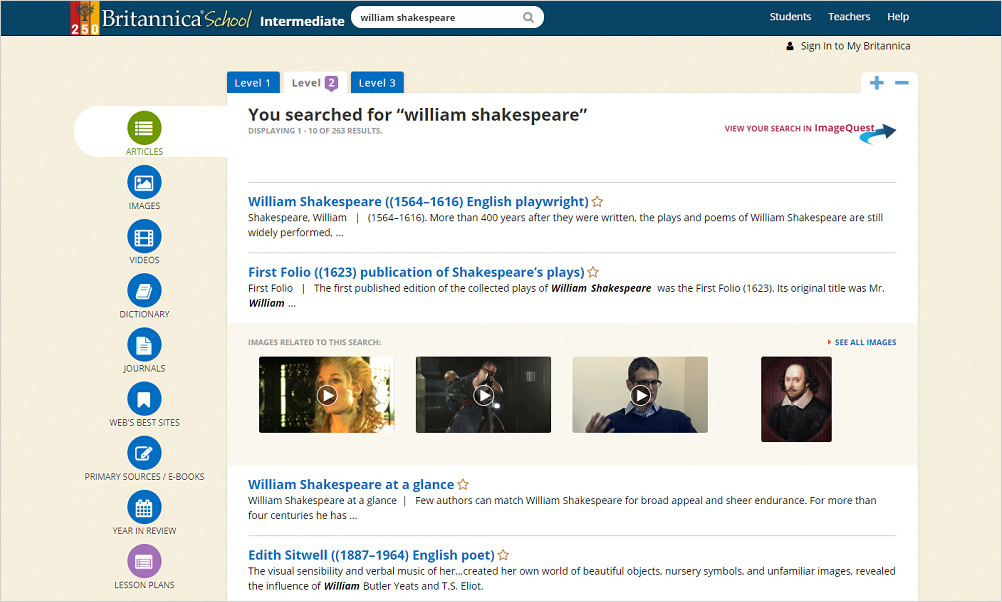Screen dimensions: 1002x602
Task: Select the Web's Best Sites icon
Action: 144,399
